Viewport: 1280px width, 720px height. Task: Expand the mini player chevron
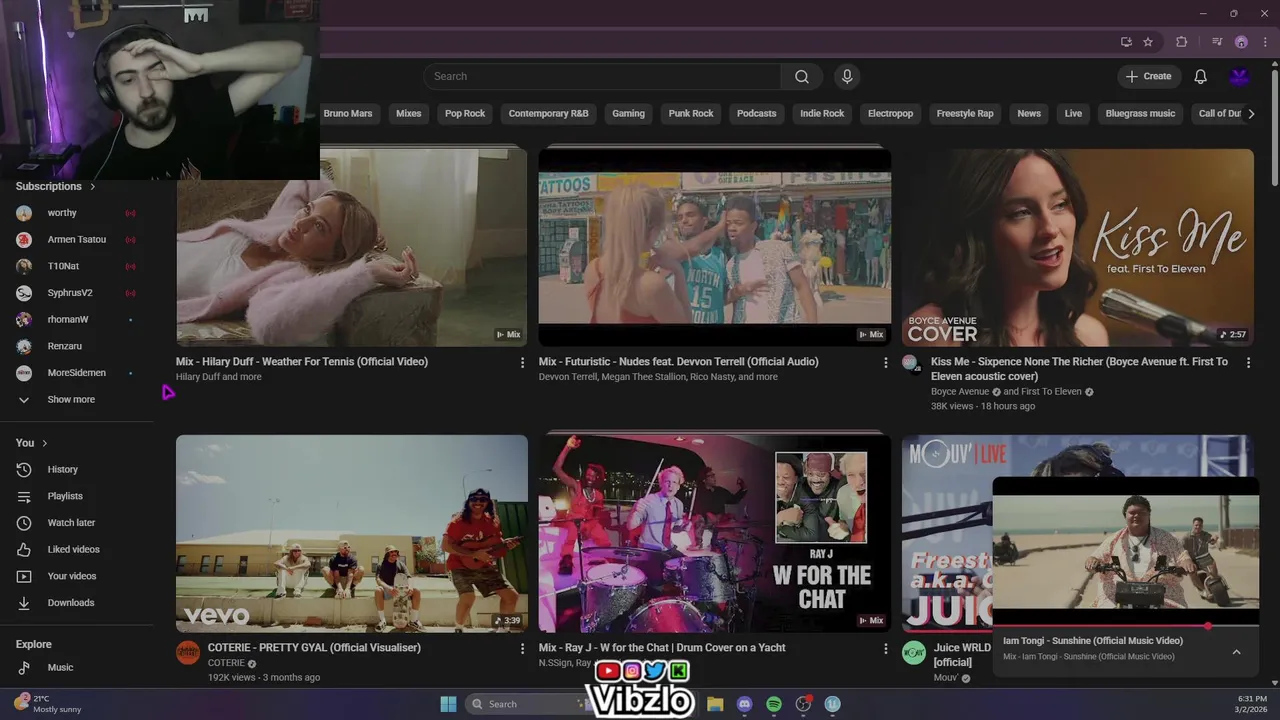pos(1236,652)
